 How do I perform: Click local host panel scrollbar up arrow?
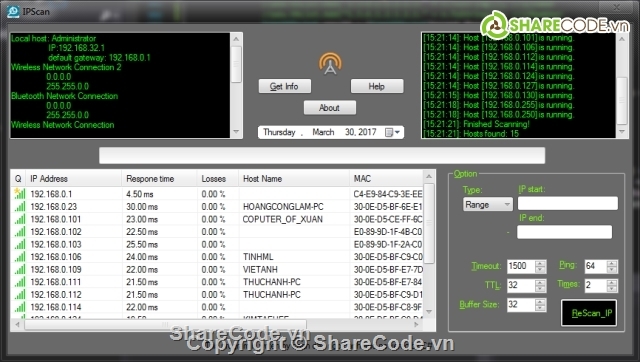pos(236,39)
